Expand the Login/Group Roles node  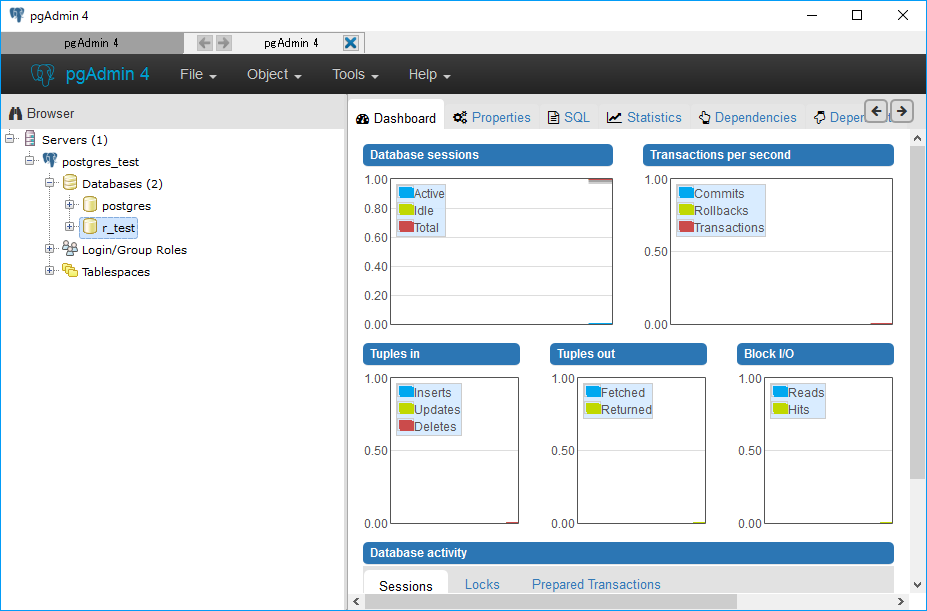tap(50, 248)
